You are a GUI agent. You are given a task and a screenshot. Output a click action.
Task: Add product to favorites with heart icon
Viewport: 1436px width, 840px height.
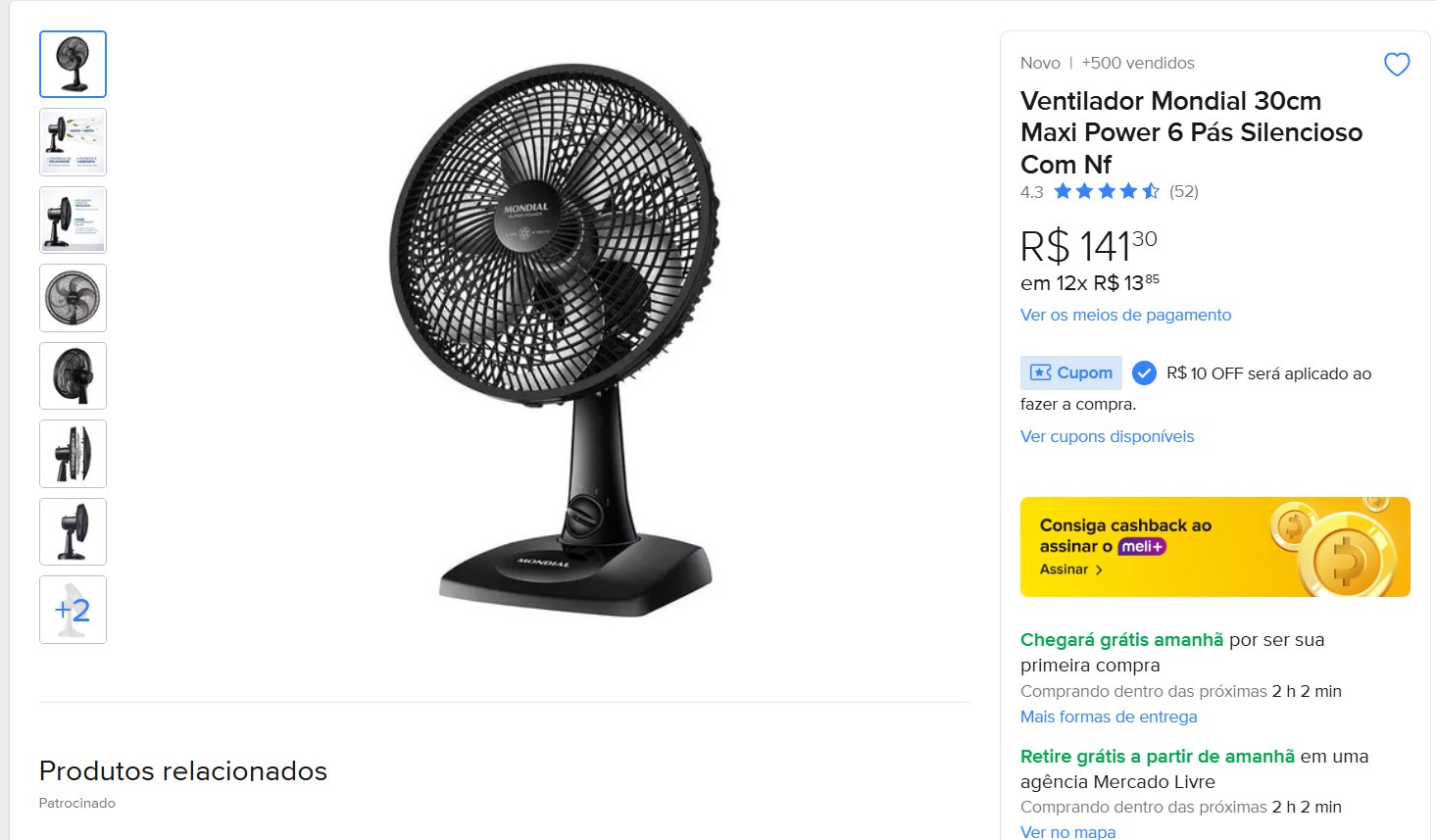1397,65
